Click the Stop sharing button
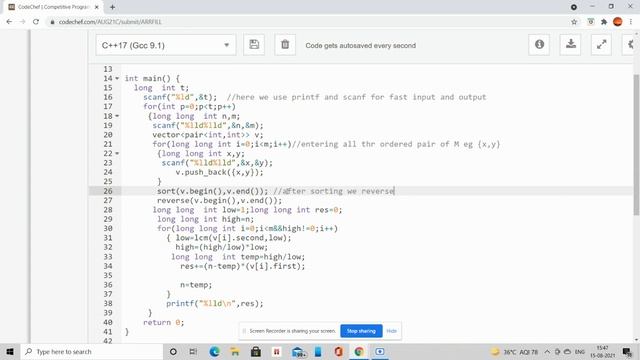The height and width of the screenshot is (360, 640). coord(361,331)
